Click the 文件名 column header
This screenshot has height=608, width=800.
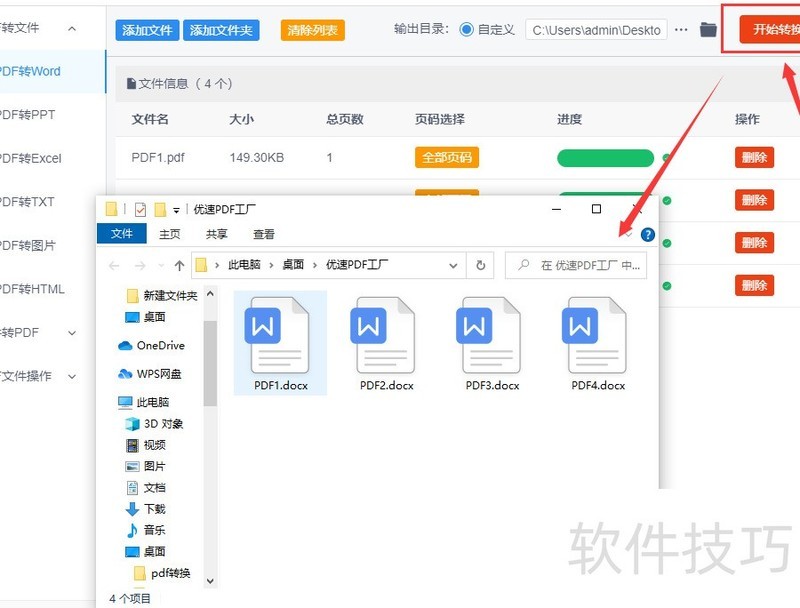click(x=150, y=119)
